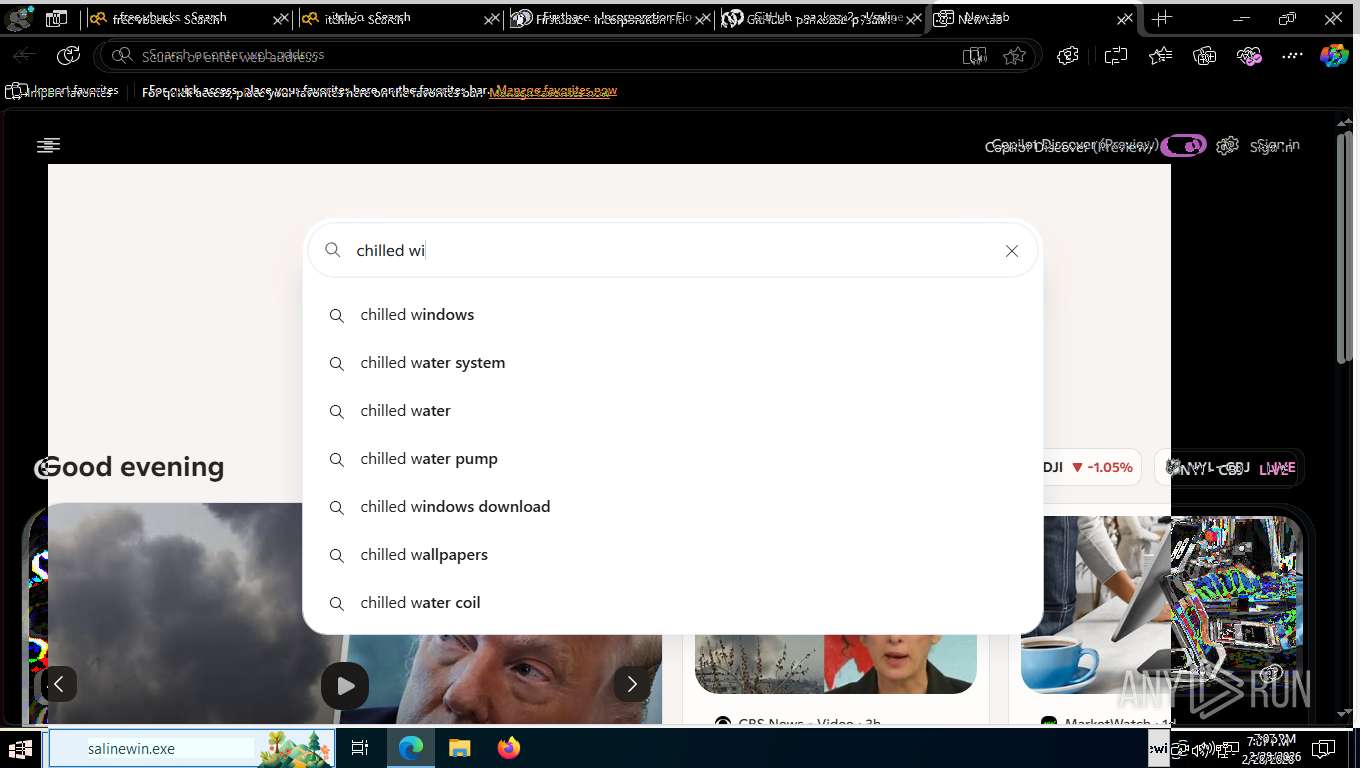Screen dimensions: 1360x768
Task: Toggle the Copilot Discover (Preview) switch
Action: (x=1183, y=146)
